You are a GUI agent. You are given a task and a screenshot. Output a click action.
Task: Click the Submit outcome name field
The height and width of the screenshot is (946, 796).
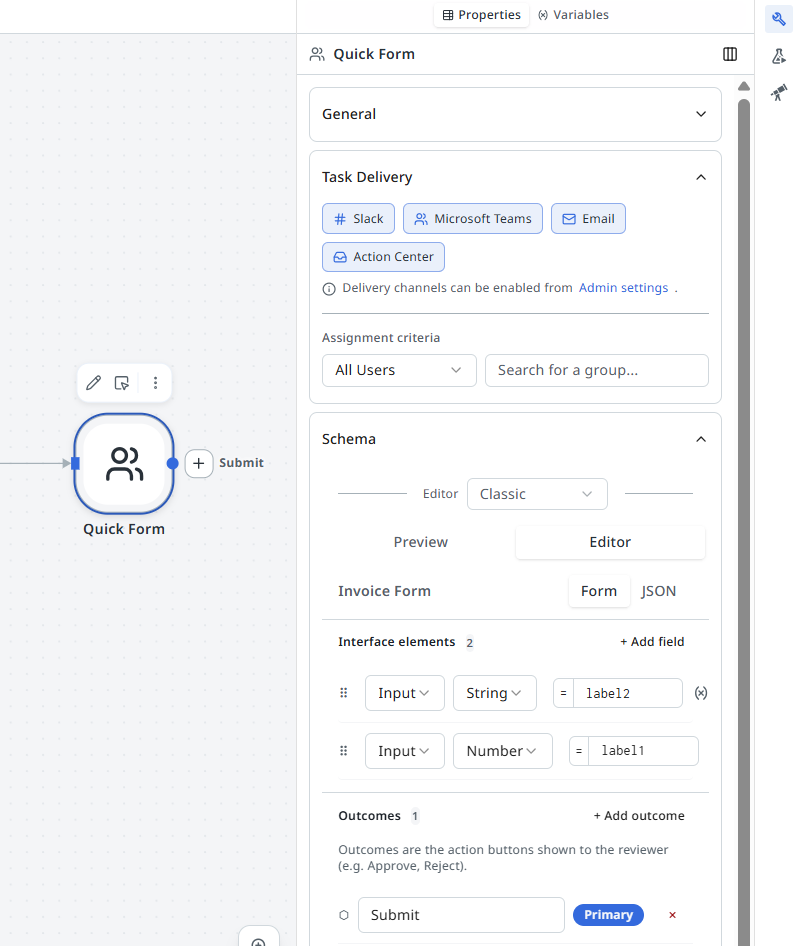461,915
